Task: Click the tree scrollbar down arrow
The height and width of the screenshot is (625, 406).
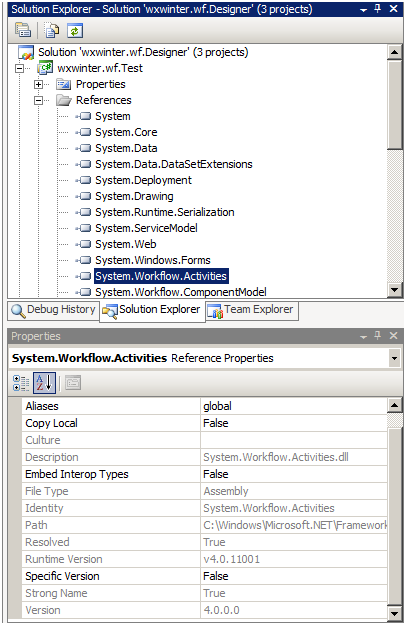Action: coord(394,290)
